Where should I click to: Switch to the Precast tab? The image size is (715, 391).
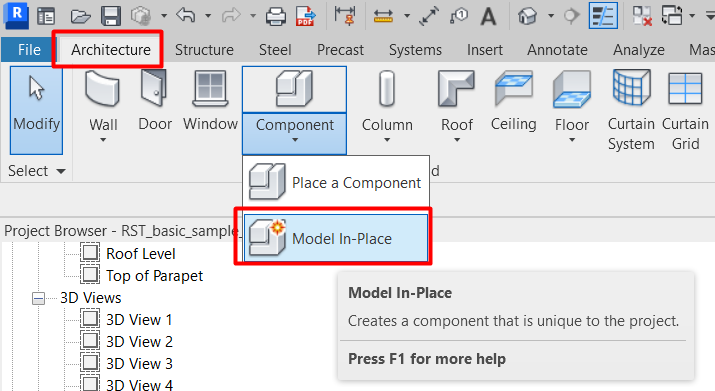[340, 50]
